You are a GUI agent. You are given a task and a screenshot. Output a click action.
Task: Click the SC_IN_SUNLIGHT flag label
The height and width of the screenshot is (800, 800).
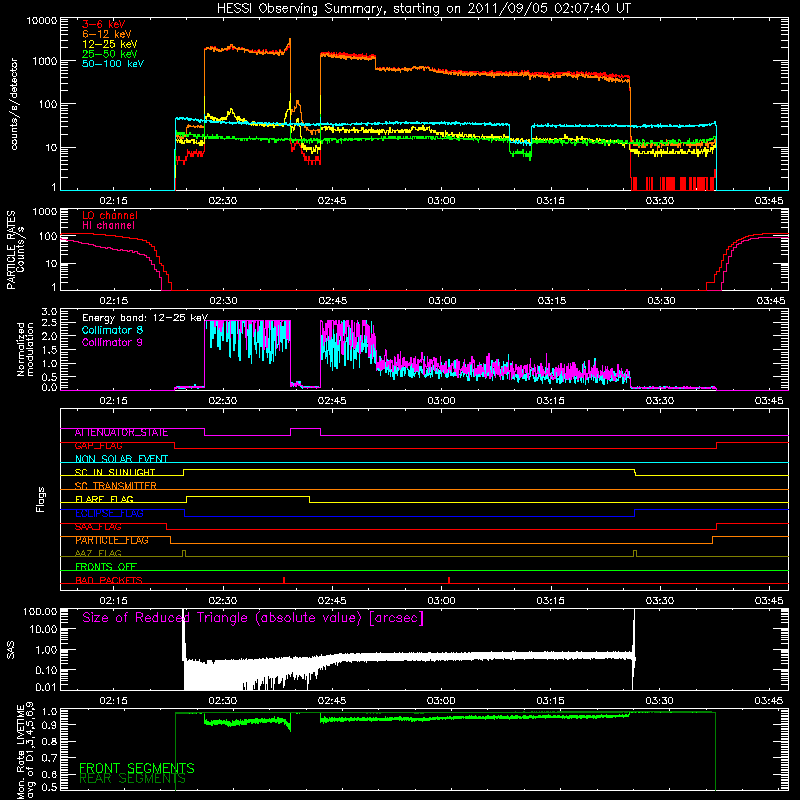click(115, 472)
